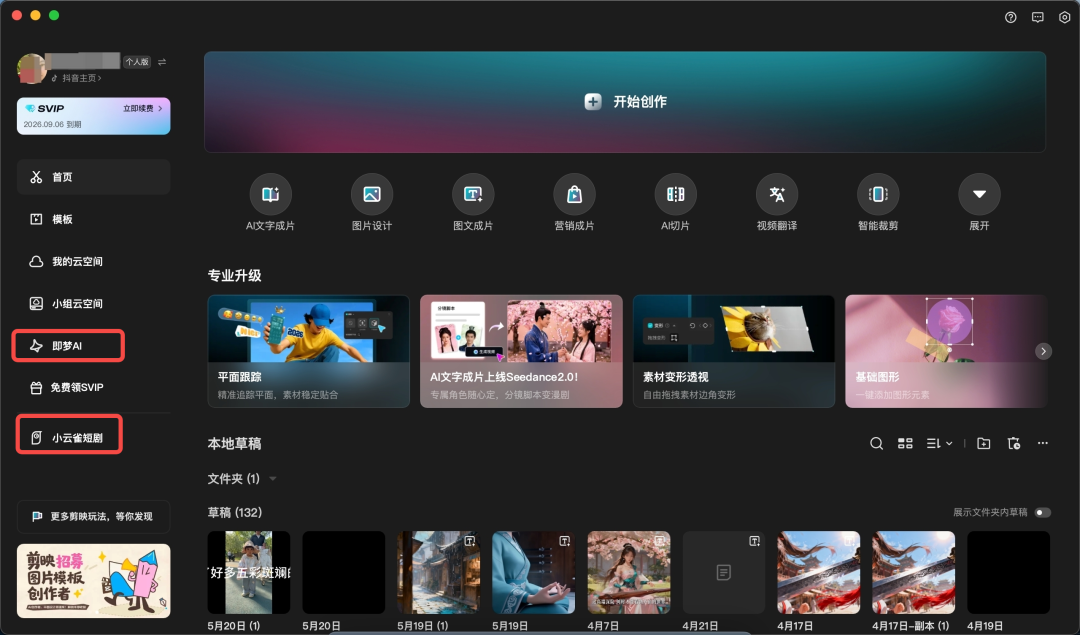This screenshot has width=1080, height=635.
Task: Open settings hexagon icon in title bar
Action: tap(1064, 17)
